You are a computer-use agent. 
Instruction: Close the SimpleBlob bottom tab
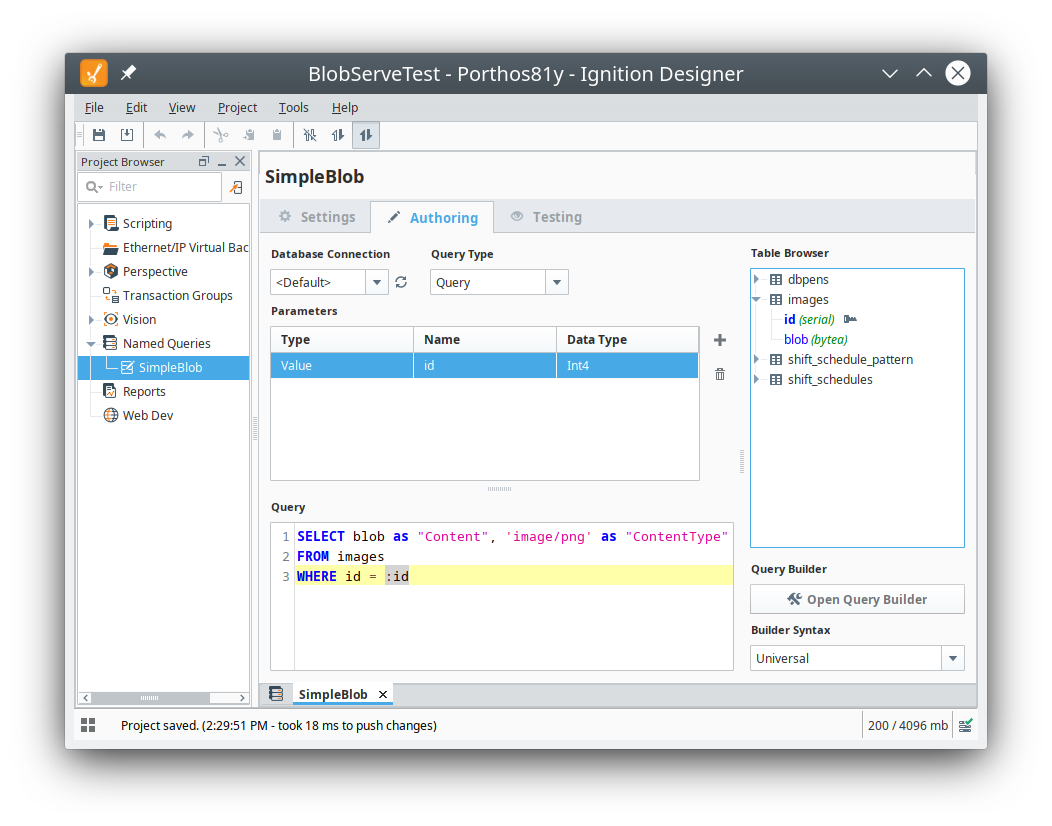point(382,694)
